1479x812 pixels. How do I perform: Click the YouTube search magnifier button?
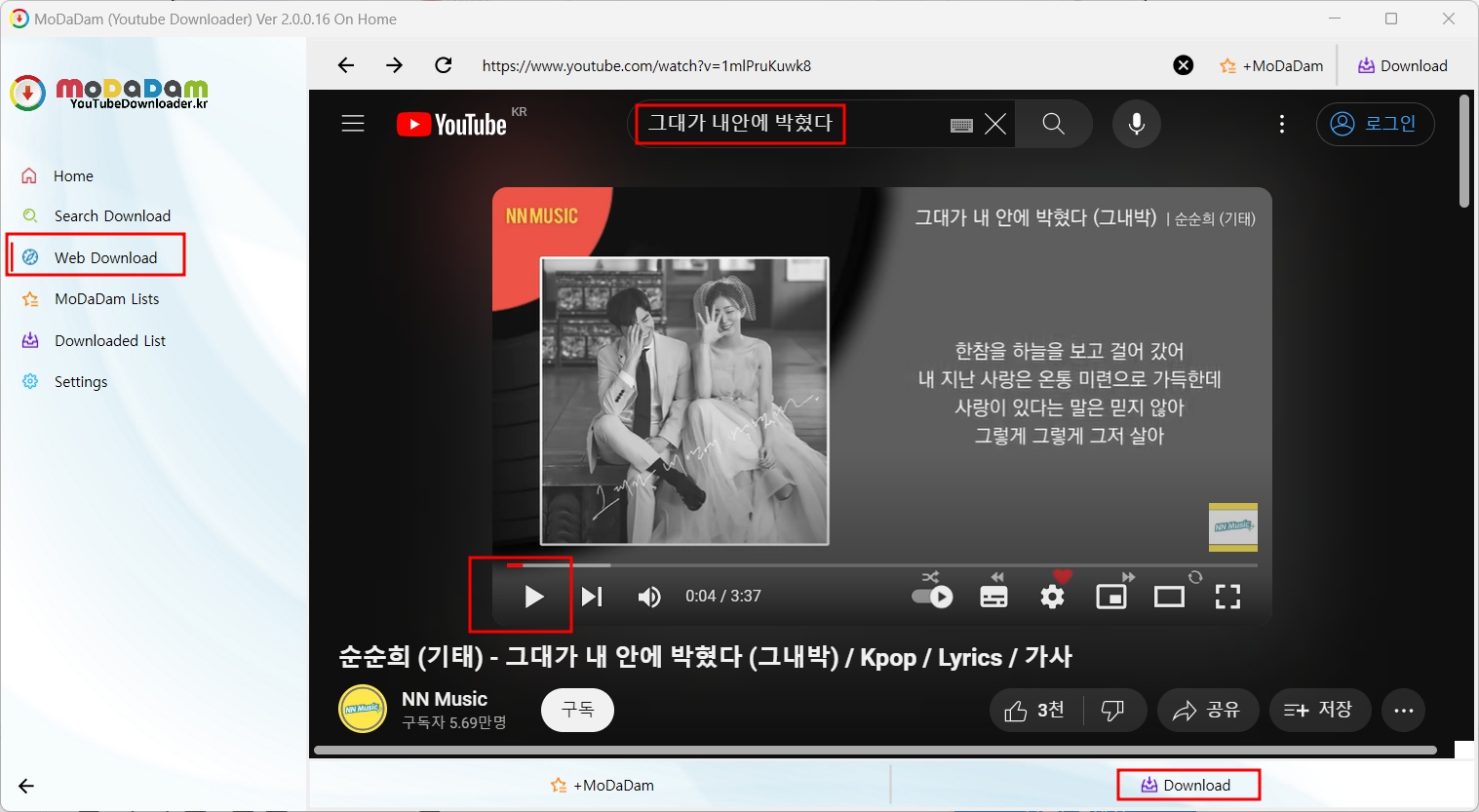tap(1053, 124)
